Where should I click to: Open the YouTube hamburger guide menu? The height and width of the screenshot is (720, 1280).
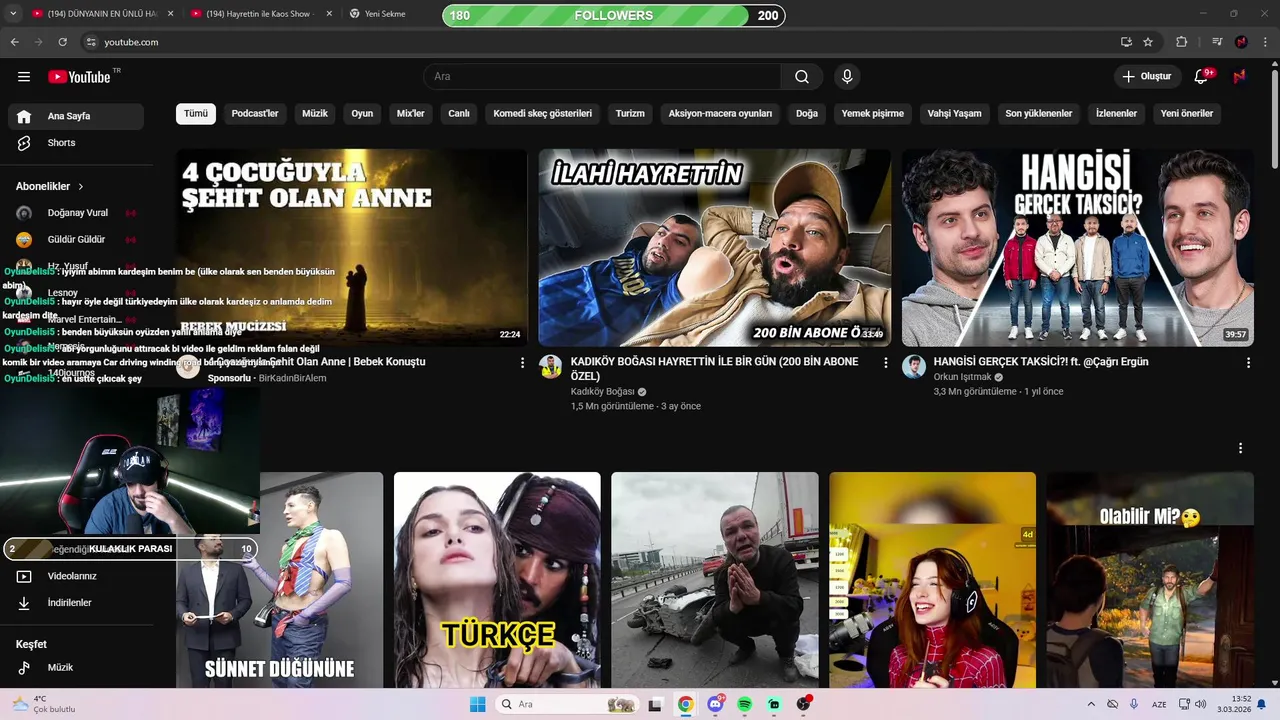pyautogui.click(x=24, y=76)
